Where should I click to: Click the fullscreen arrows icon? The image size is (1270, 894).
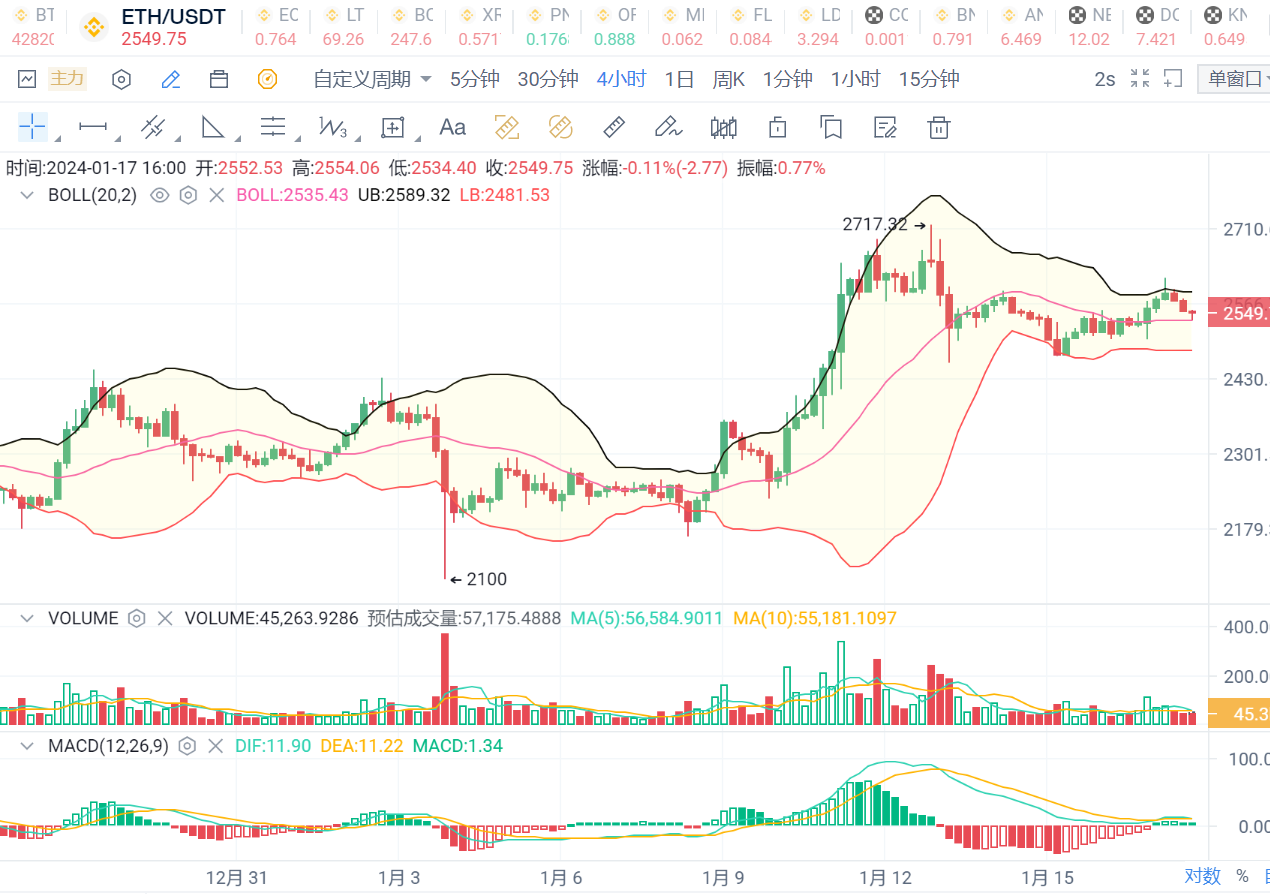[x=1140, y=78]
